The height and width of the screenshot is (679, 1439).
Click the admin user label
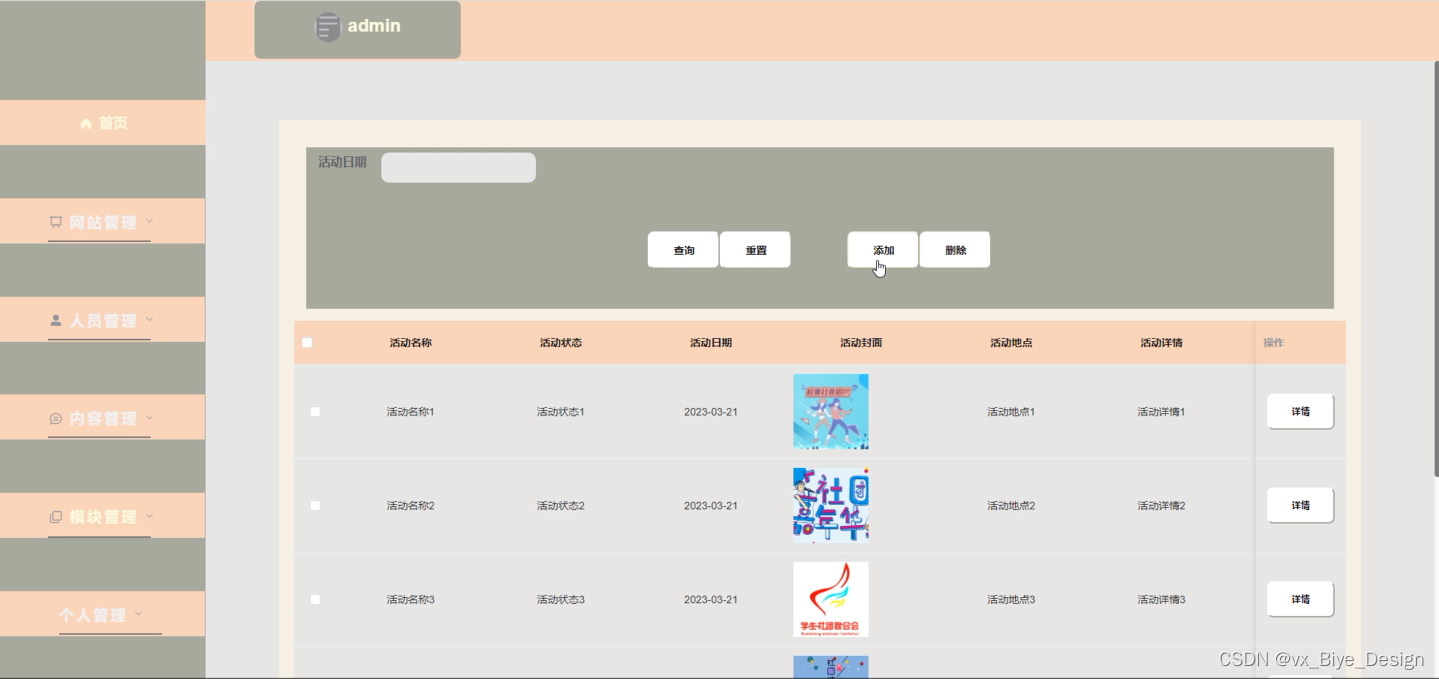click(374, 26)
